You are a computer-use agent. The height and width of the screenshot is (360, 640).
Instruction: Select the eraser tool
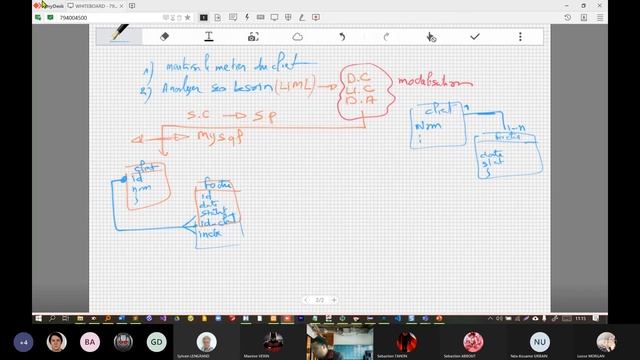[164, 37]
